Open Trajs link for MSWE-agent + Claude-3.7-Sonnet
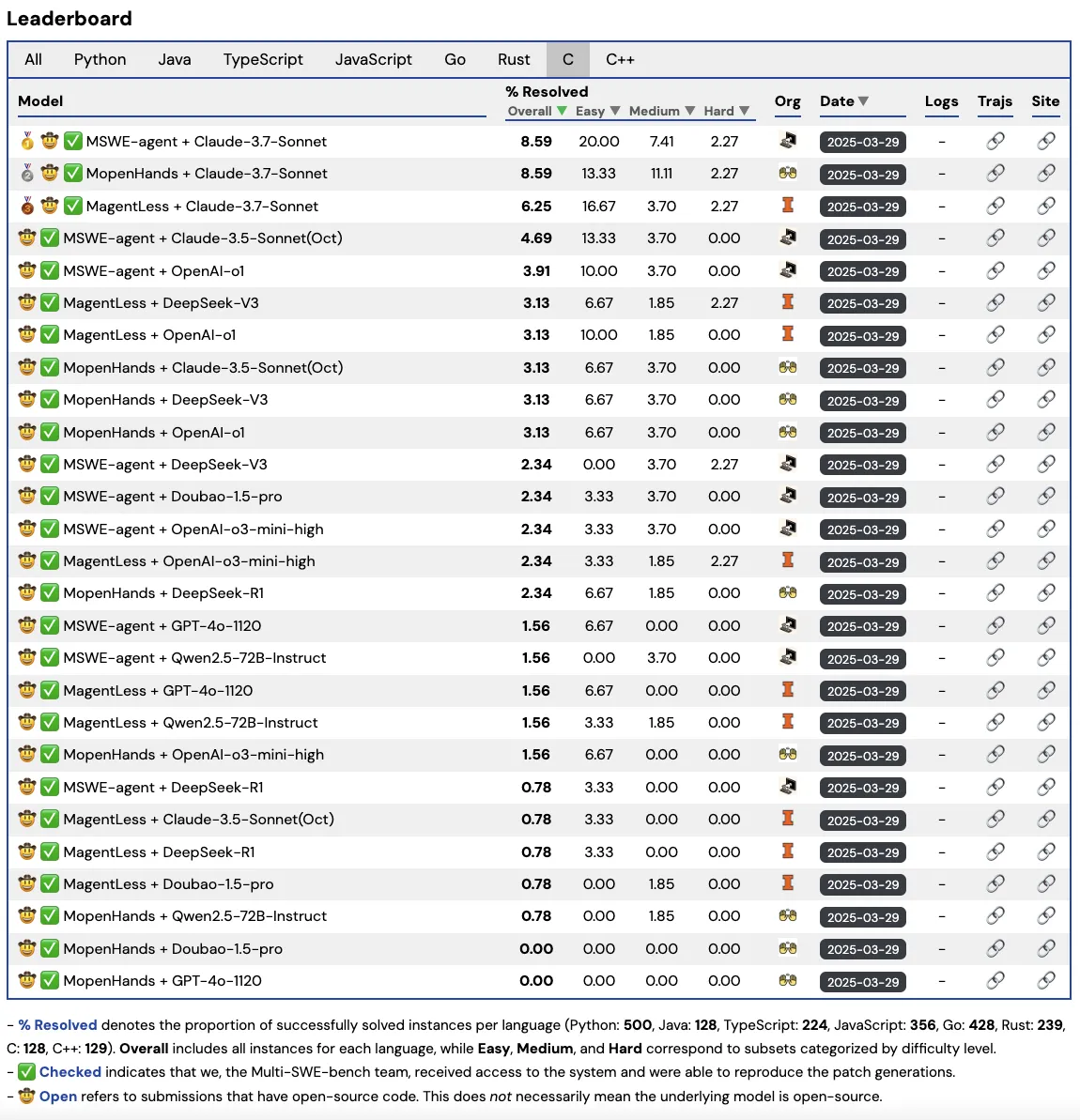The width and height of the screenshot is (1080, 1120). [995, 142]
